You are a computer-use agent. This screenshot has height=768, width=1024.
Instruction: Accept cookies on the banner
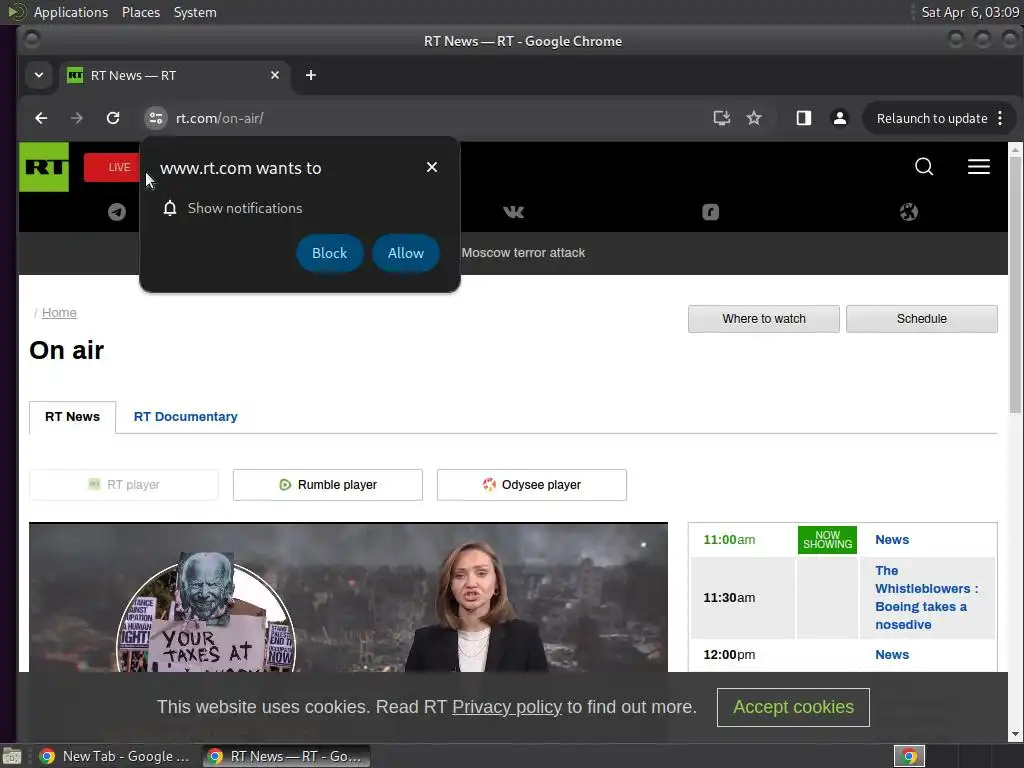point(793,707)
